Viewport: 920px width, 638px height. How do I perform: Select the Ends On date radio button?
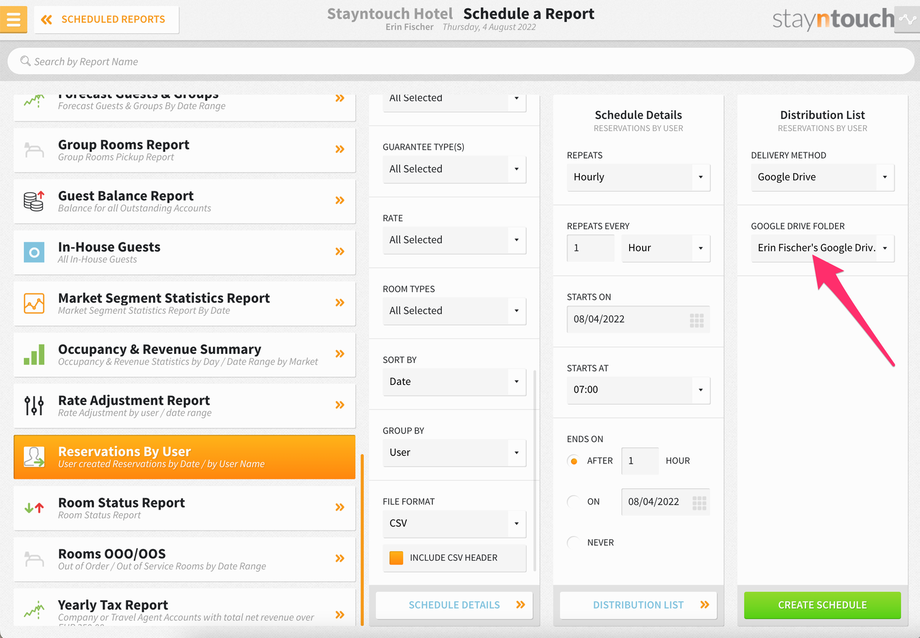click(574, 502)
